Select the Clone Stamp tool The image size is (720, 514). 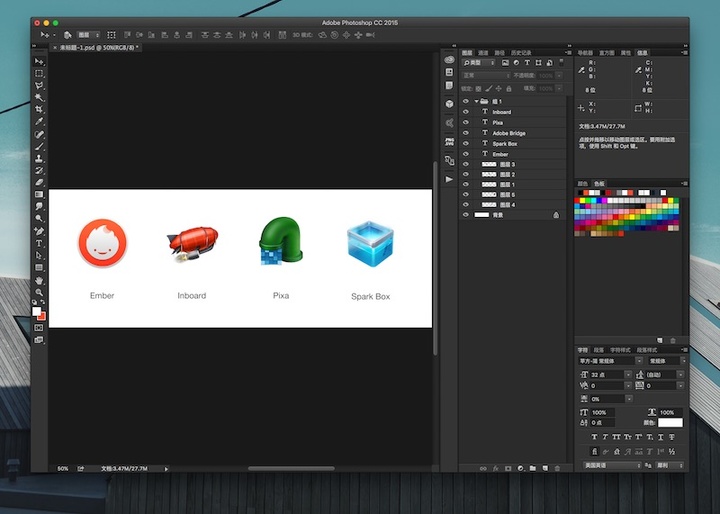tap(39, 158)
